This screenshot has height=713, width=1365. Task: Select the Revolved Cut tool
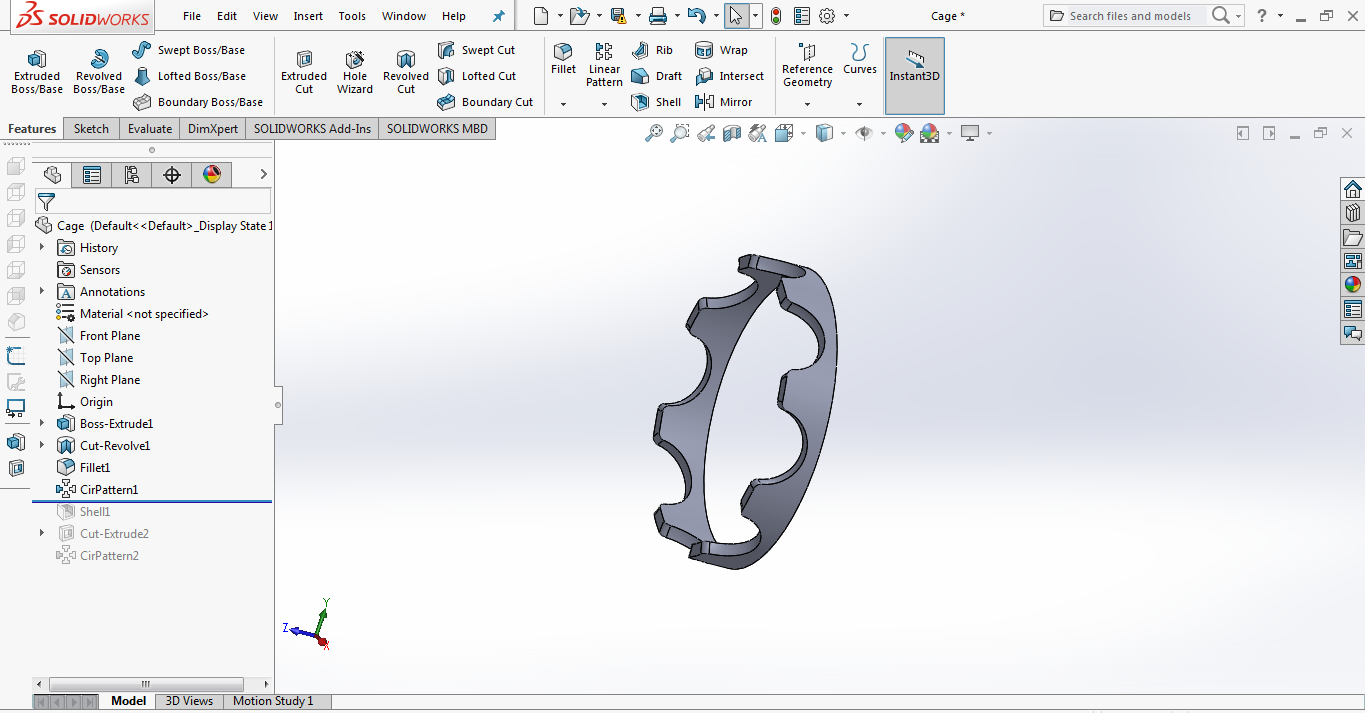coord(406,72)
